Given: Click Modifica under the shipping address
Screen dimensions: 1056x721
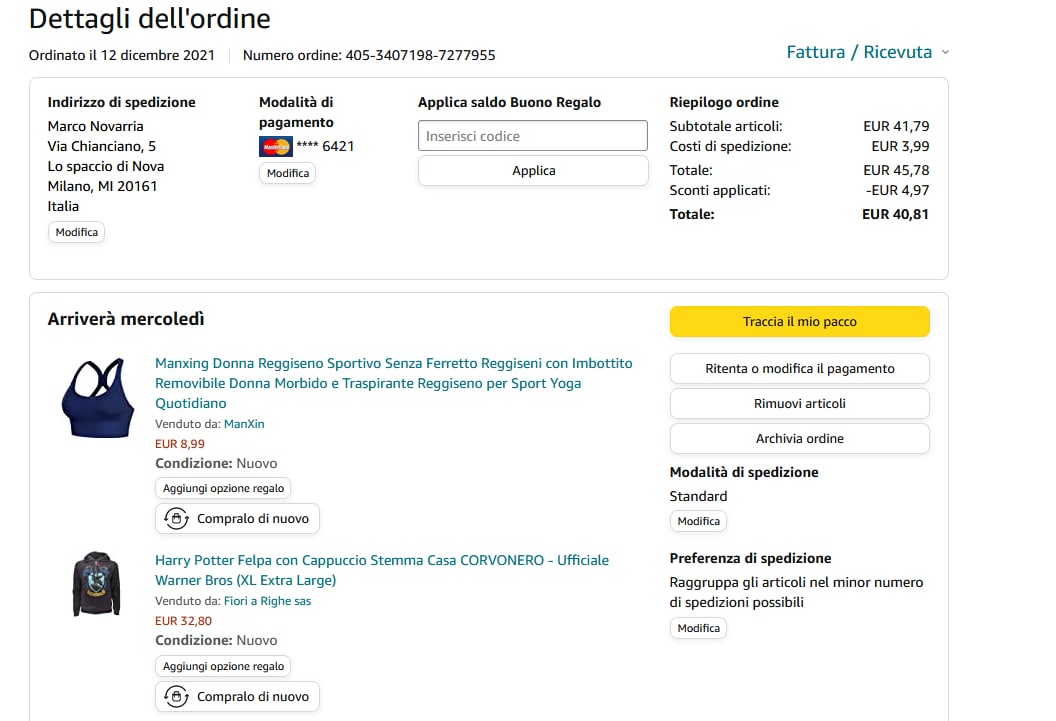Looking at the screenshot, I should coord(76,232).
